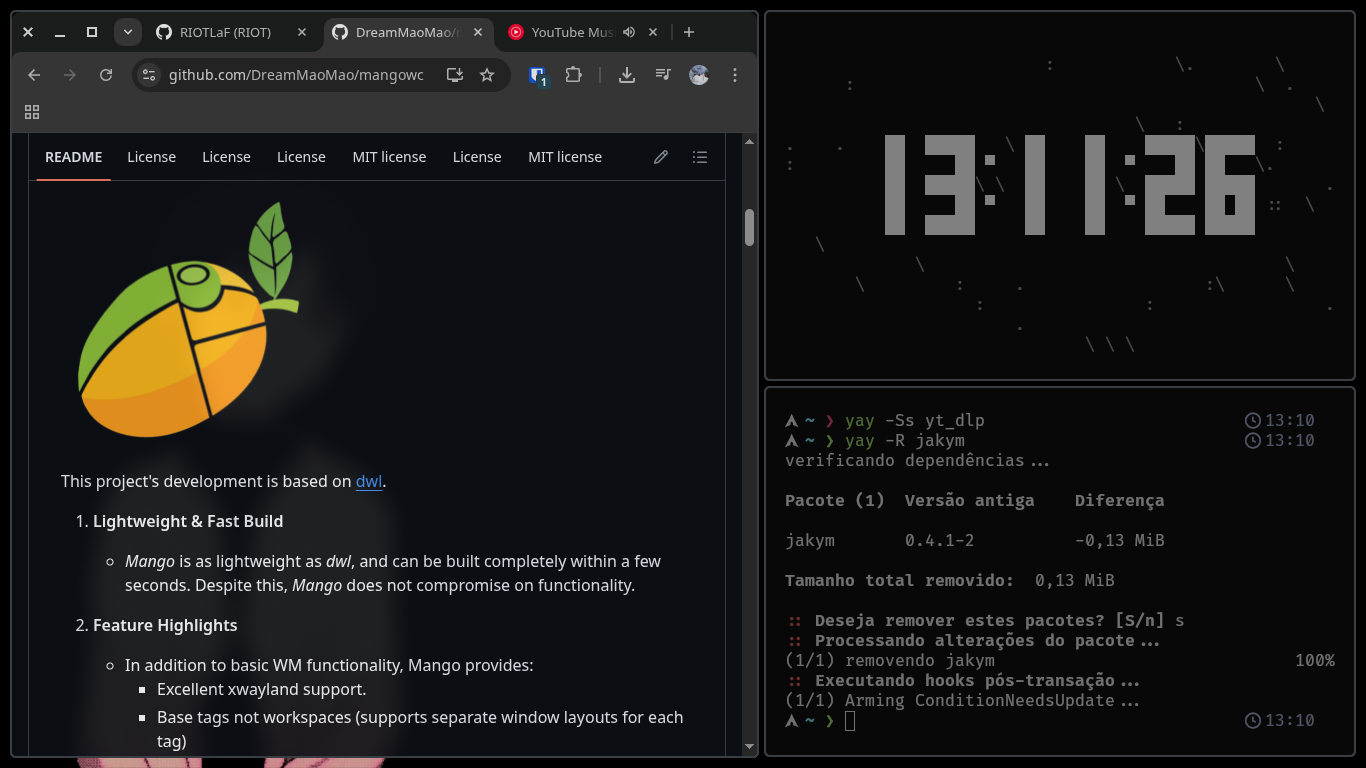This screenshot has height=768, width=1366.
Task: Click 'In addition to basic WM functionality' text
Action: coord(329,665)
